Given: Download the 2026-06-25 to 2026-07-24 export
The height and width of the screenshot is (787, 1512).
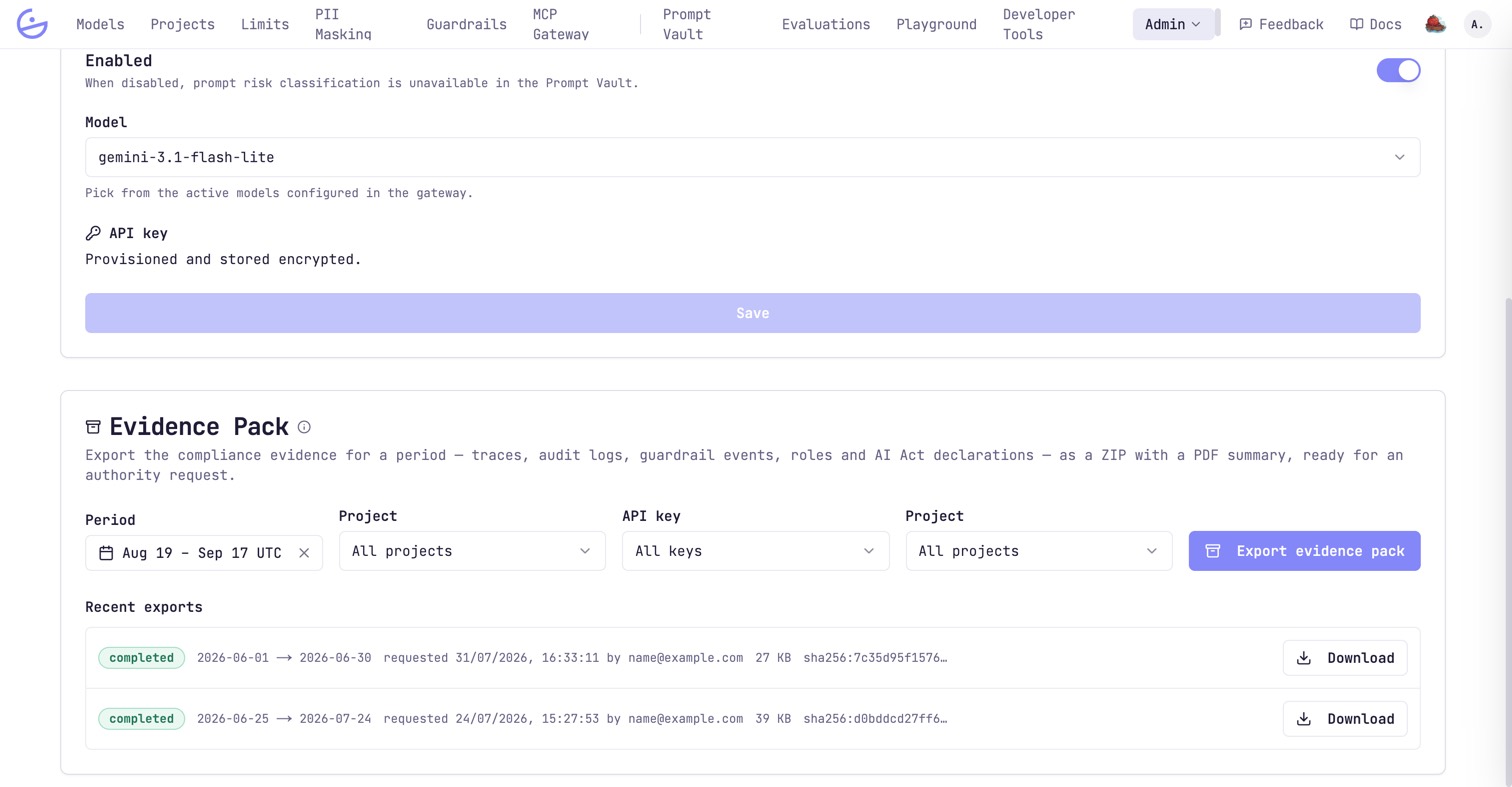Looking at the screenshot, I should [x=1345, y=719].
